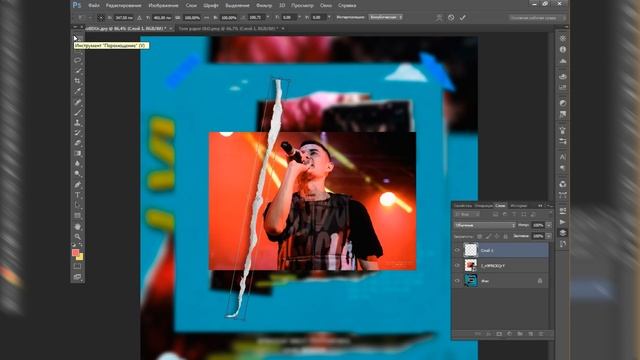Open the Изображение menu
The image size is (640, 360).
[163, 6]
